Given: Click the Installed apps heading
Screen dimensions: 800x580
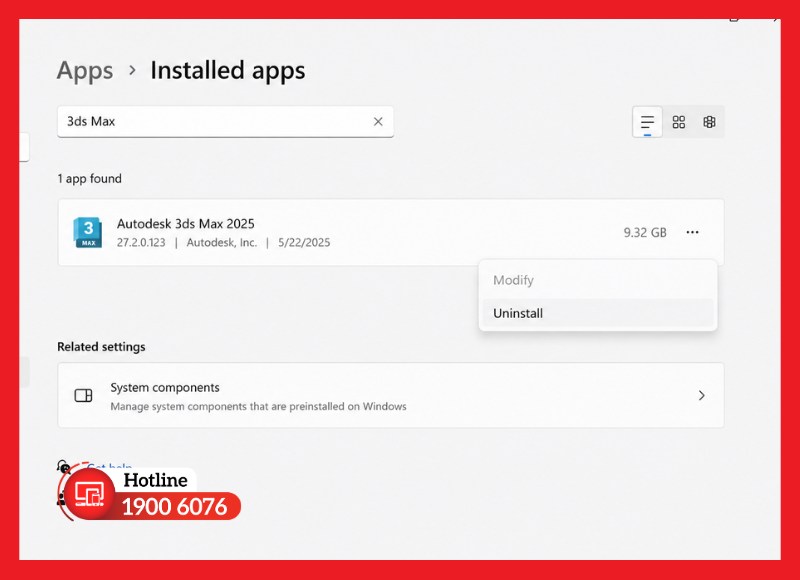Looking at the screenshot, I should (x=228, y=70).
